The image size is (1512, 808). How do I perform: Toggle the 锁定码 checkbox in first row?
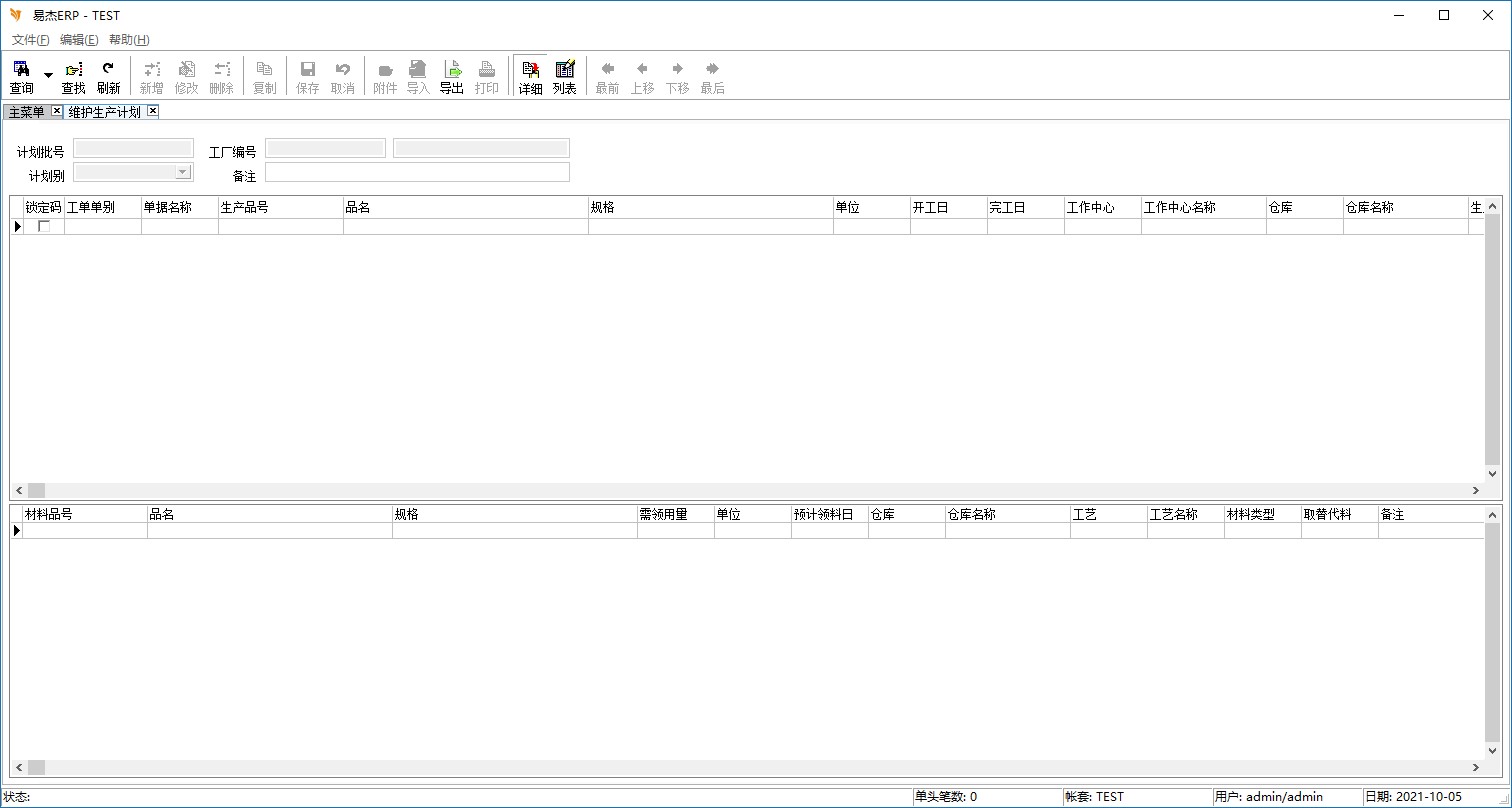point(44,227)
